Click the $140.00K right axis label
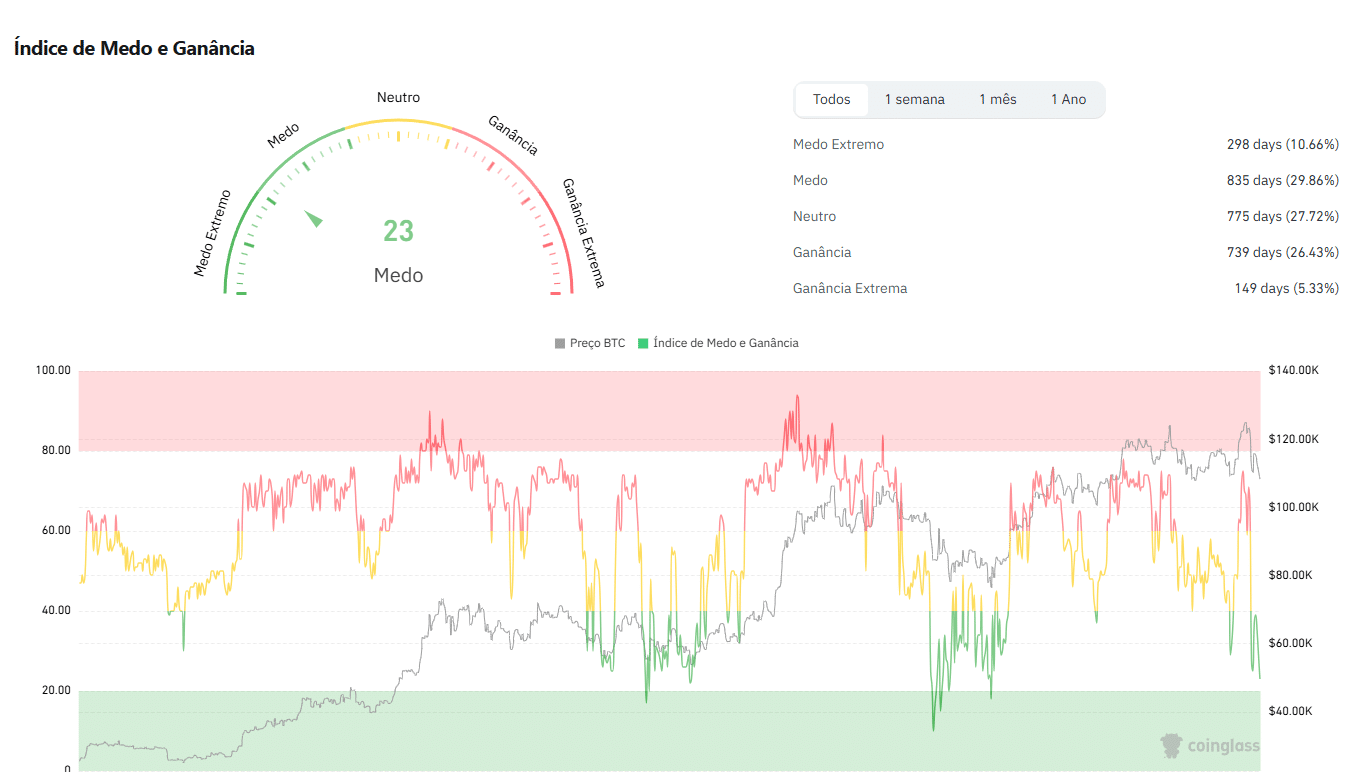The width and height of the screenshot is (1354, 772). click(x=1293, y=370)
